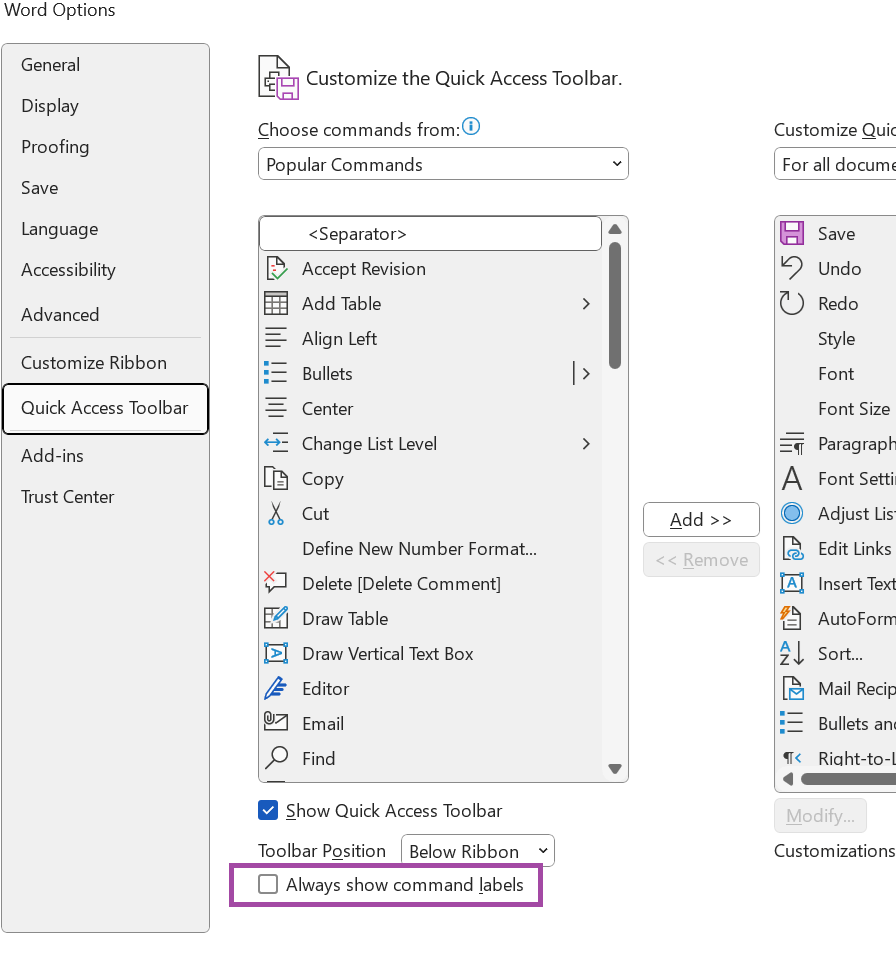Click the Undo arrow icon

pyautogui.click(x=792, y=268)
